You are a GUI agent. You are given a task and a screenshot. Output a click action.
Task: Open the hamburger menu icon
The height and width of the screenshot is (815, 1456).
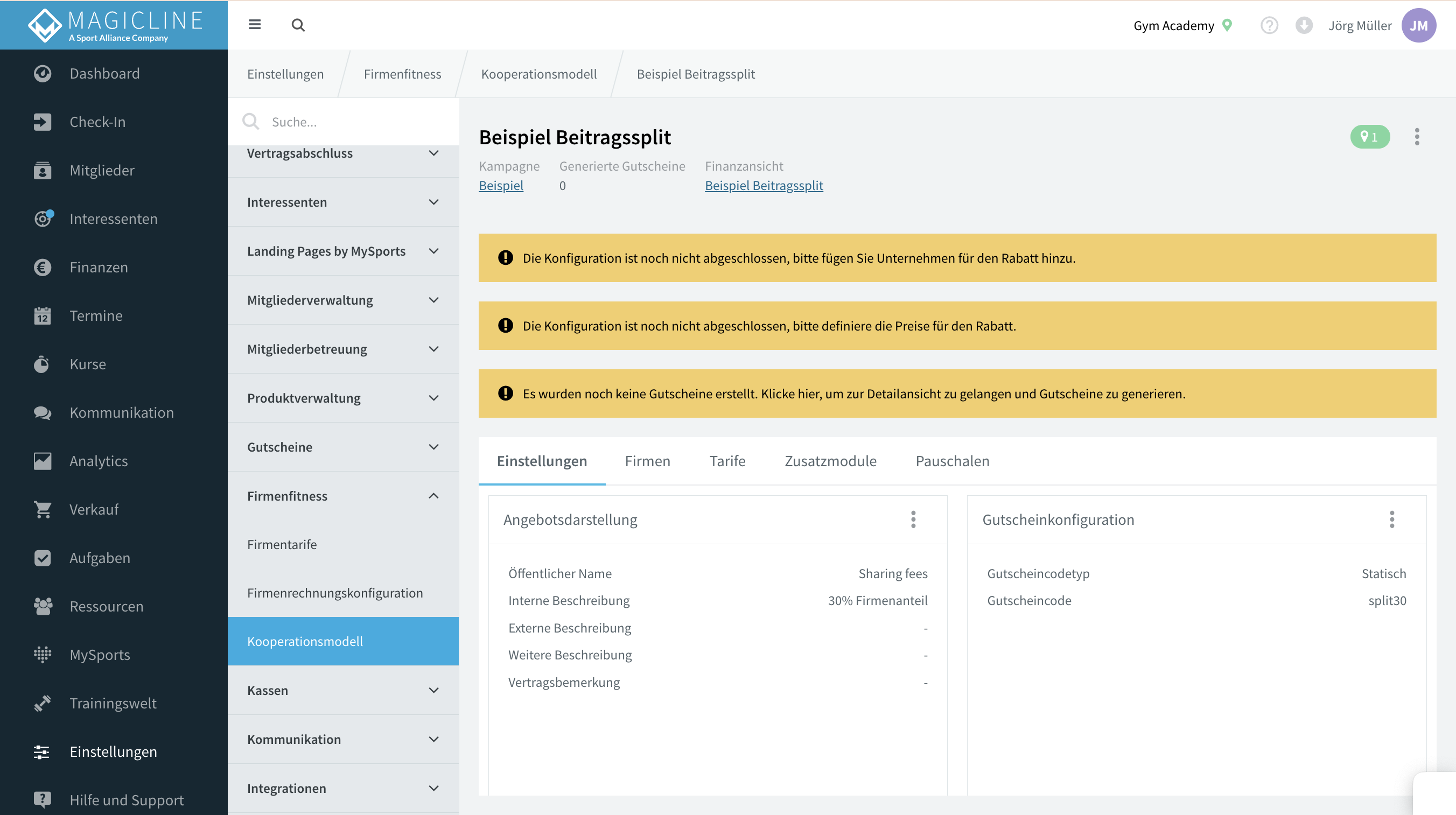click(254, 25)
